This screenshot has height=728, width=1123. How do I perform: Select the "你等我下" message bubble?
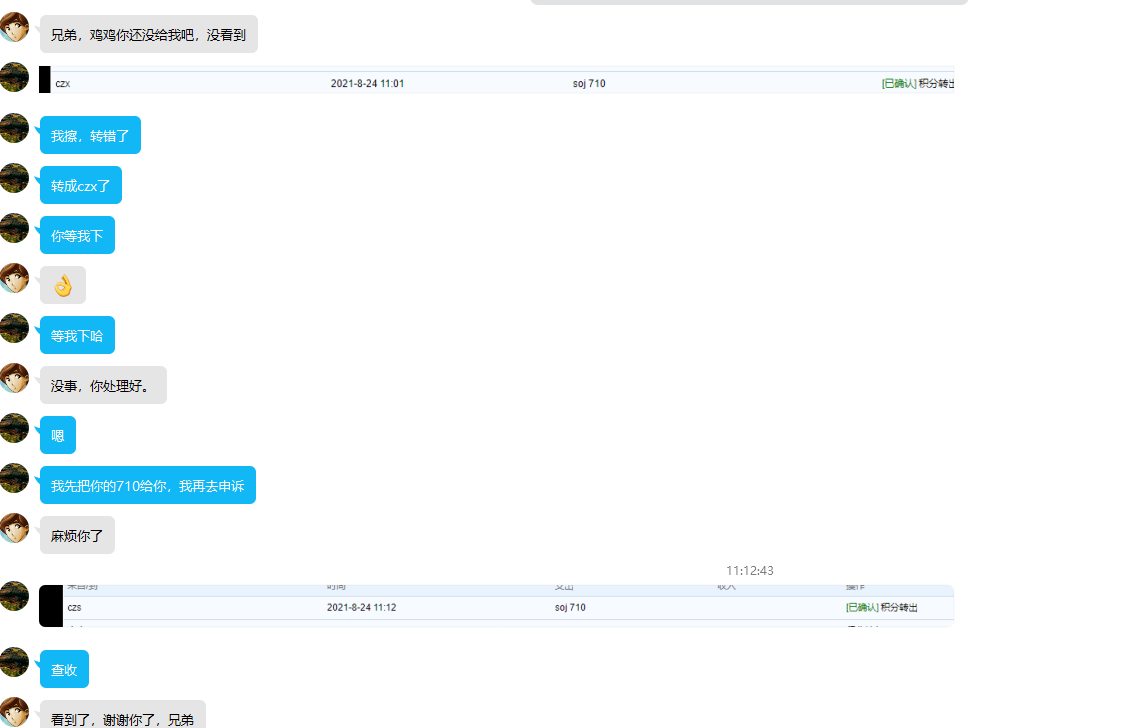77,235
